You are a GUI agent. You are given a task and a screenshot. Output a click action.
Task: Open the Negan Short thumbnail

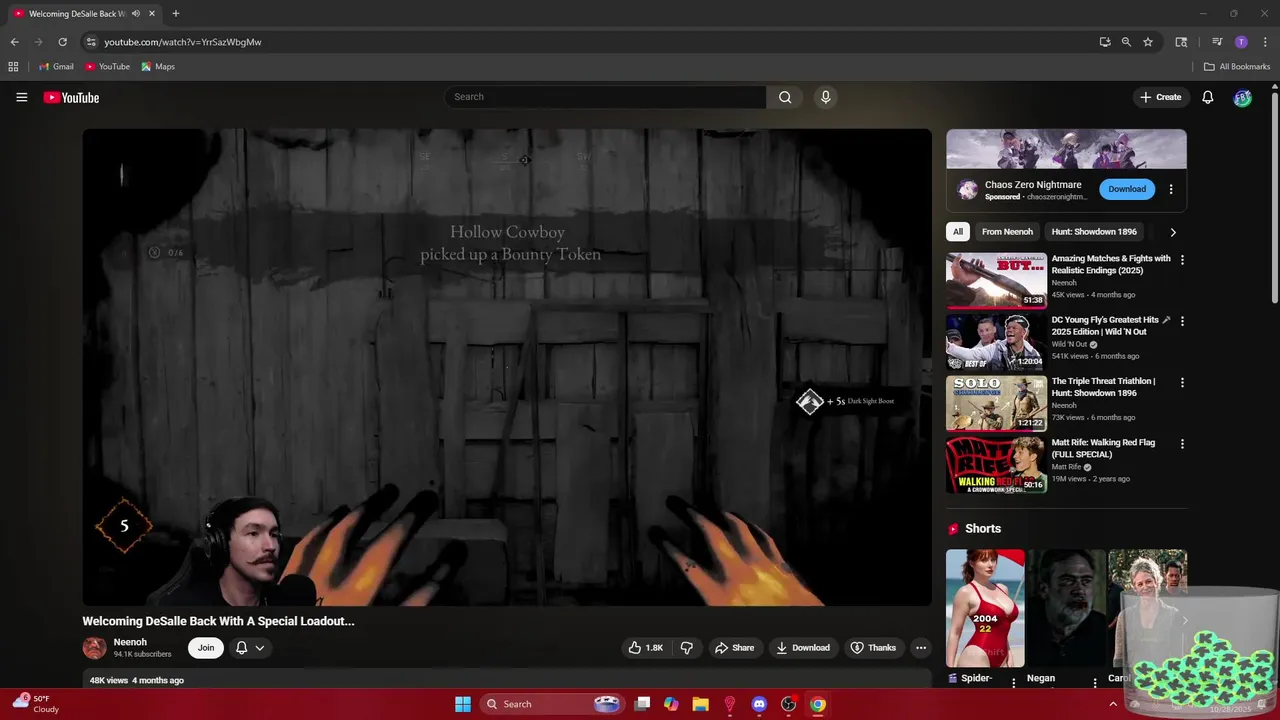pos(1066,608)
